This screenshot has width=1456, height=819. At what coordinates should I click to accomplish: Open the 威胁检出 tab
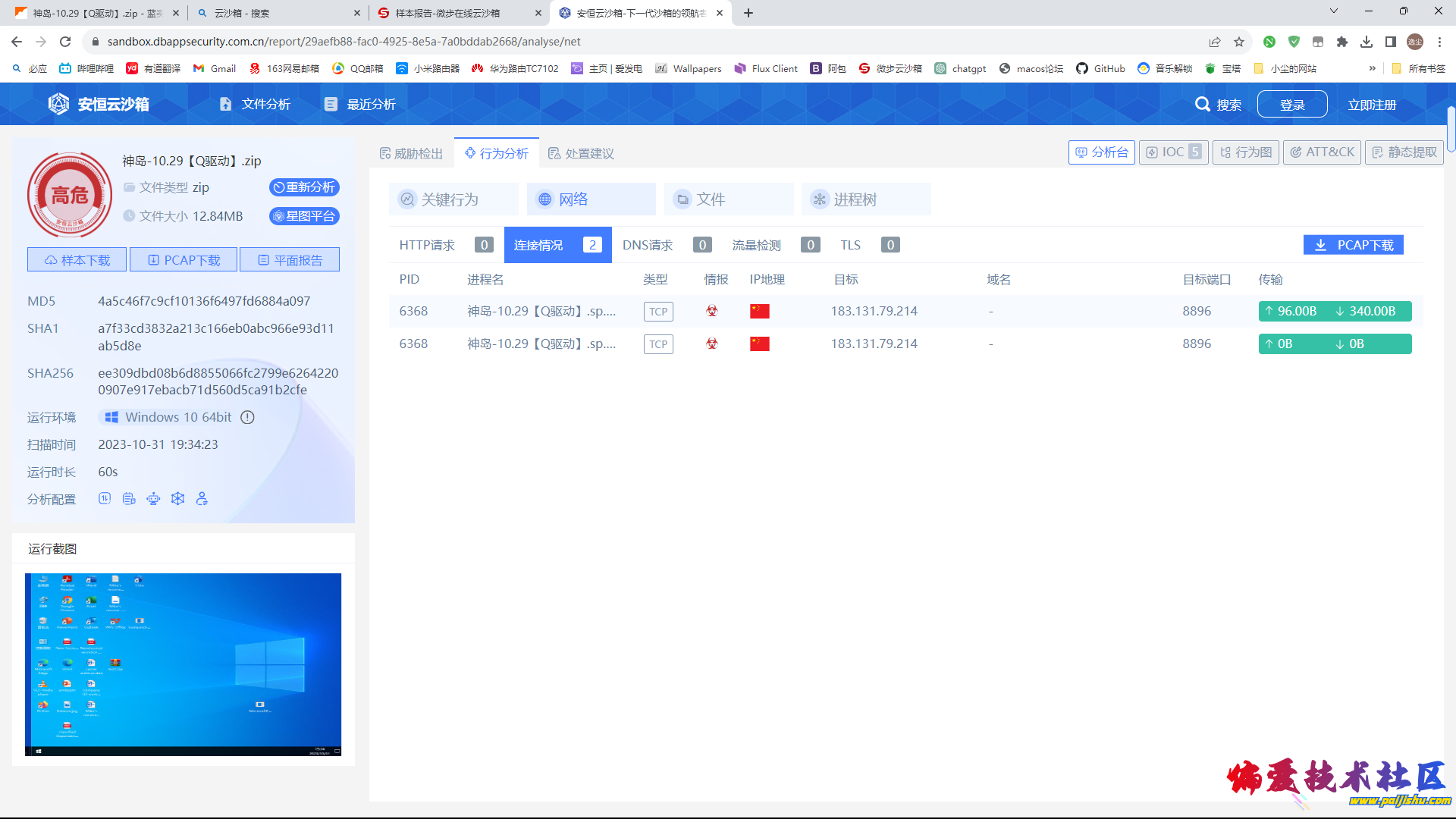(411, 153)
